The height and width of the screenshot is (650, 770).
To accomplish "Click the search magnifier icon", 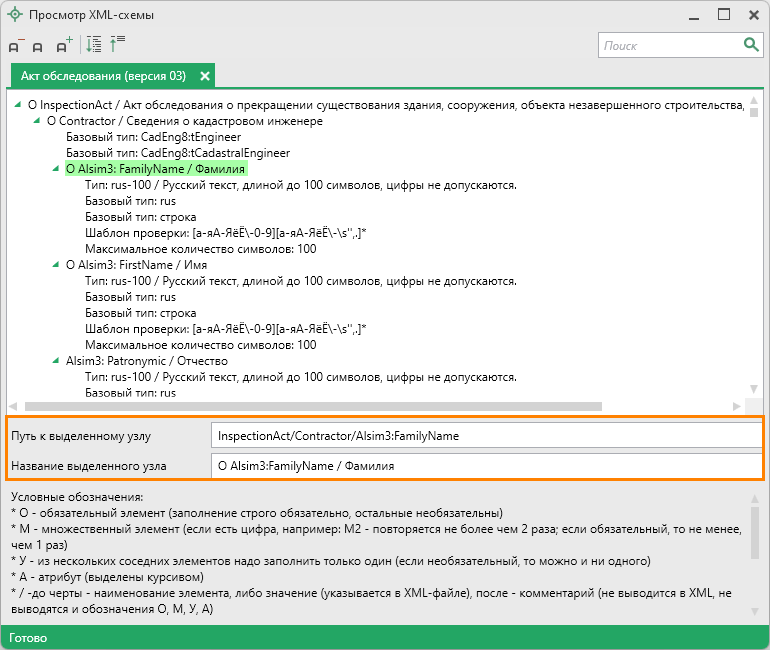I will point(750,45).
